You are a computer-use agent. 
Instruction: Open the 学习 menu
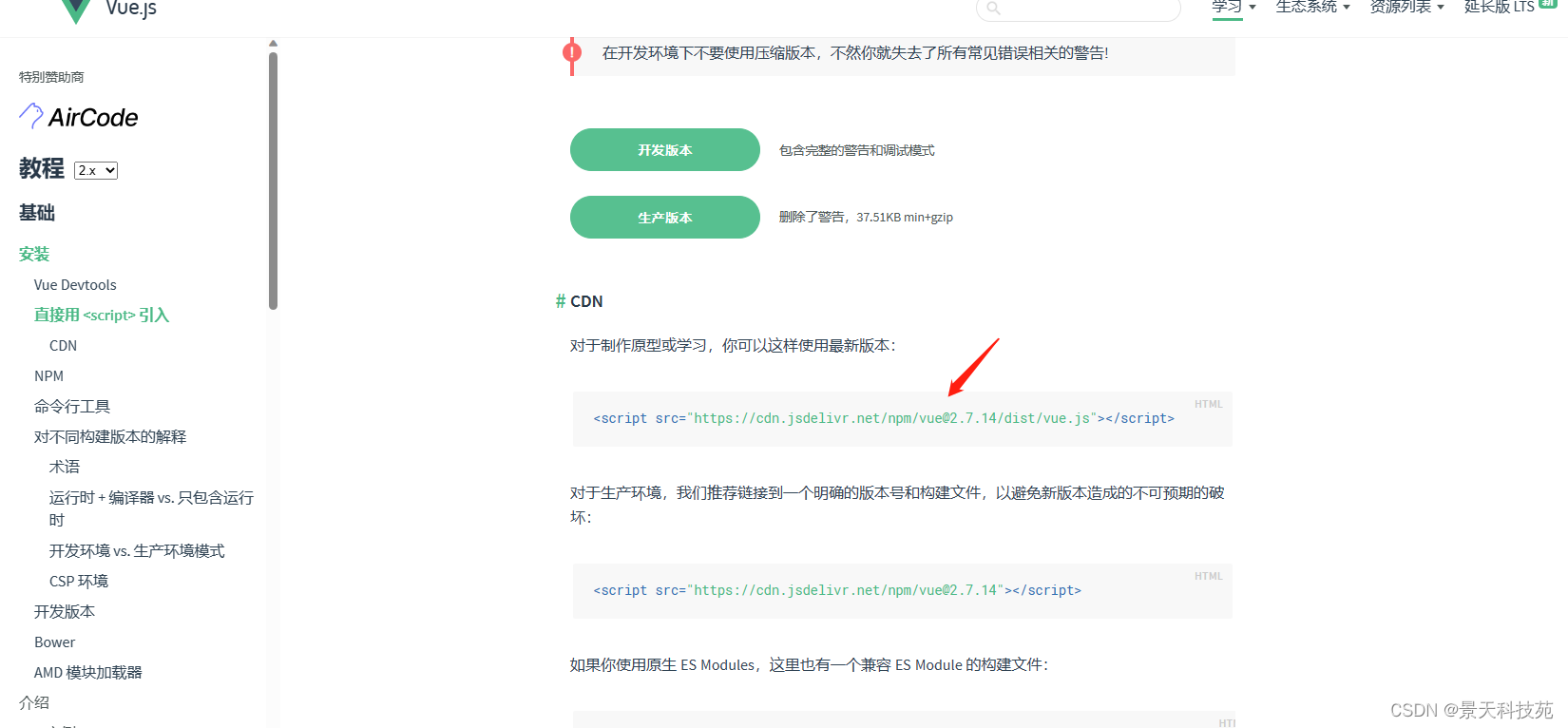tap(1233, 7)
